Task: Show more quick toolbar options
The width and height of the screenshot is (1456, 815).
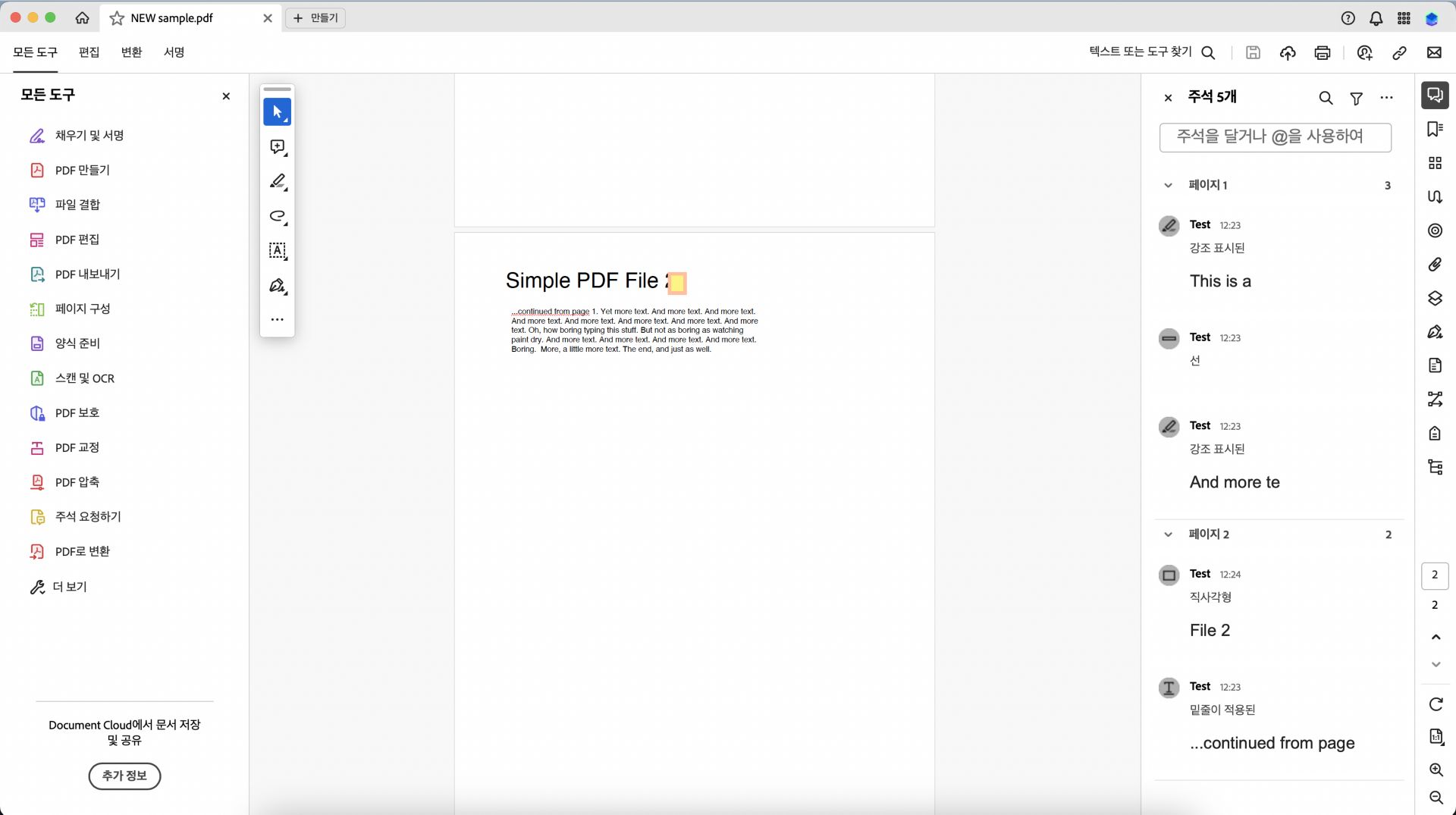Action: (278, 320)
